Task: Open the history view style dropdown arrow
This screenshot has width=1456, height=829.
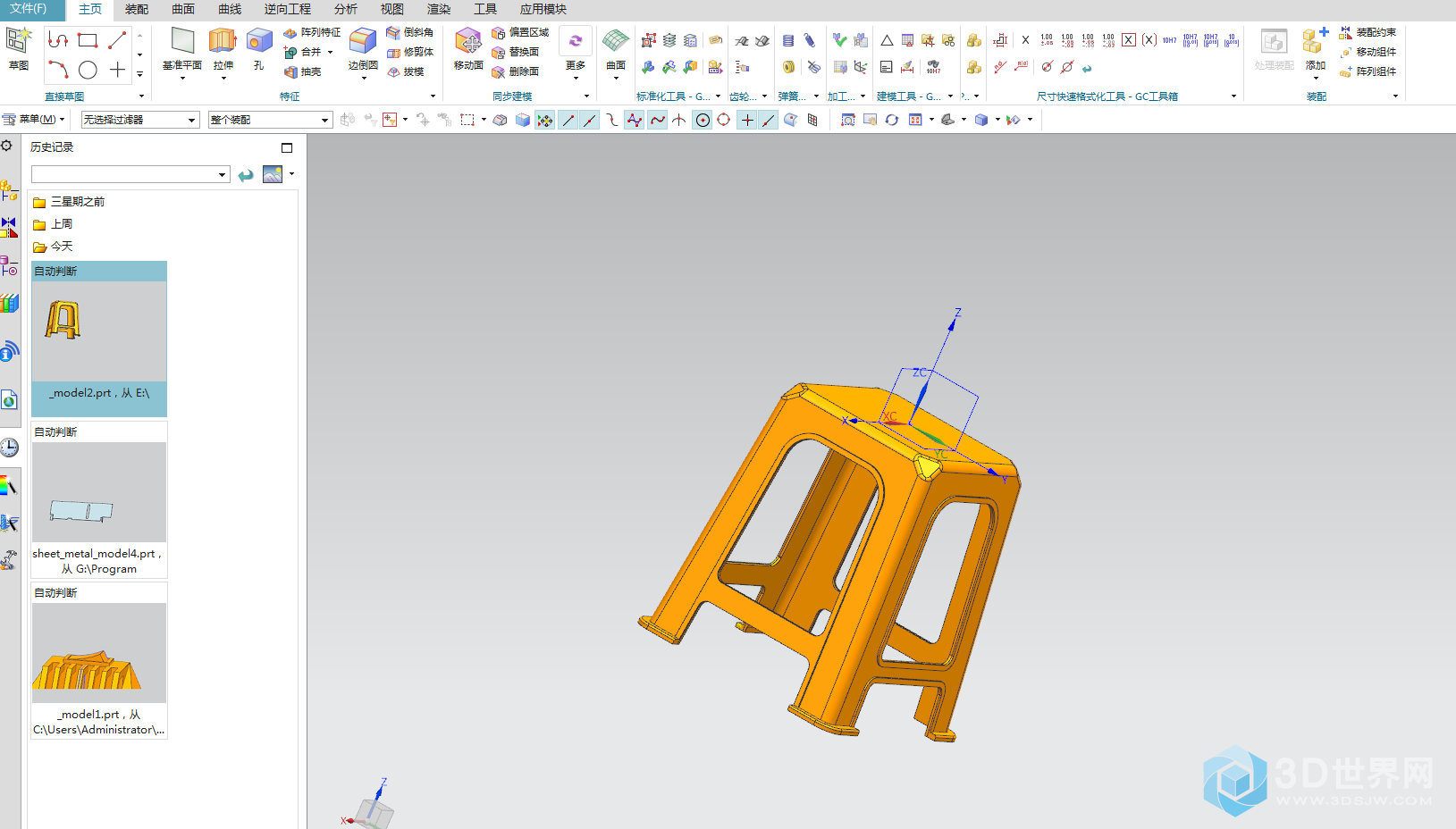Action: click(x=291, y=174)
